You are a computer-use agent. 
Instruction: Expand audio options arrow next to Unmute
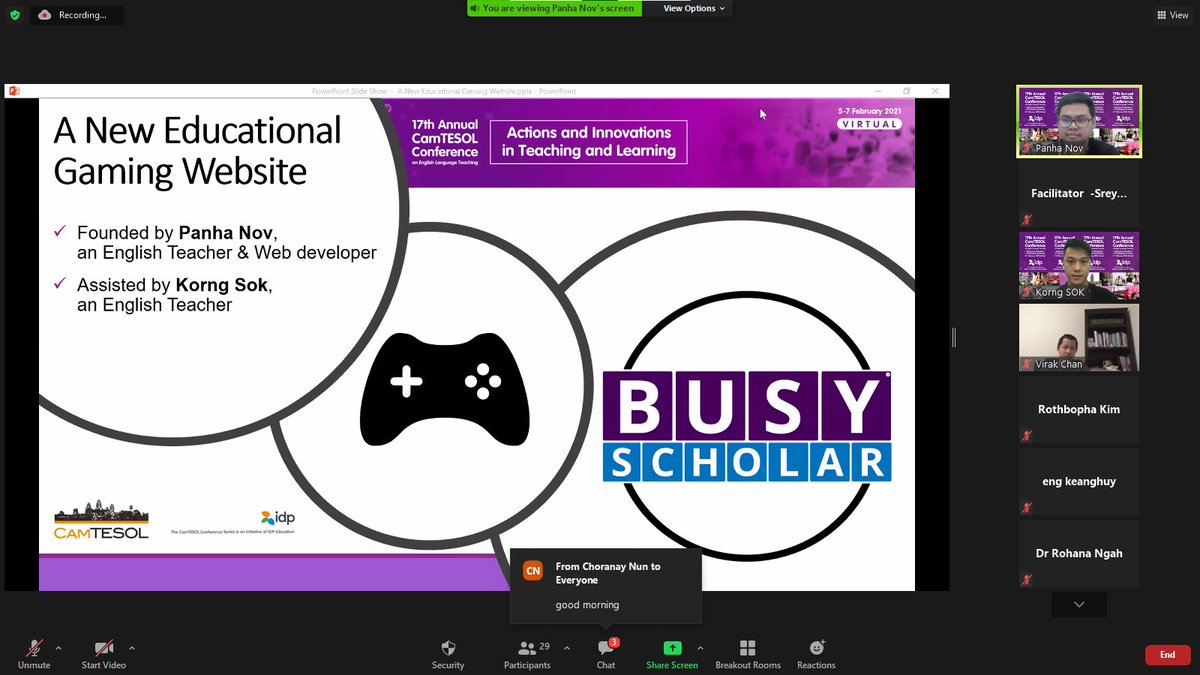[58, 648]
